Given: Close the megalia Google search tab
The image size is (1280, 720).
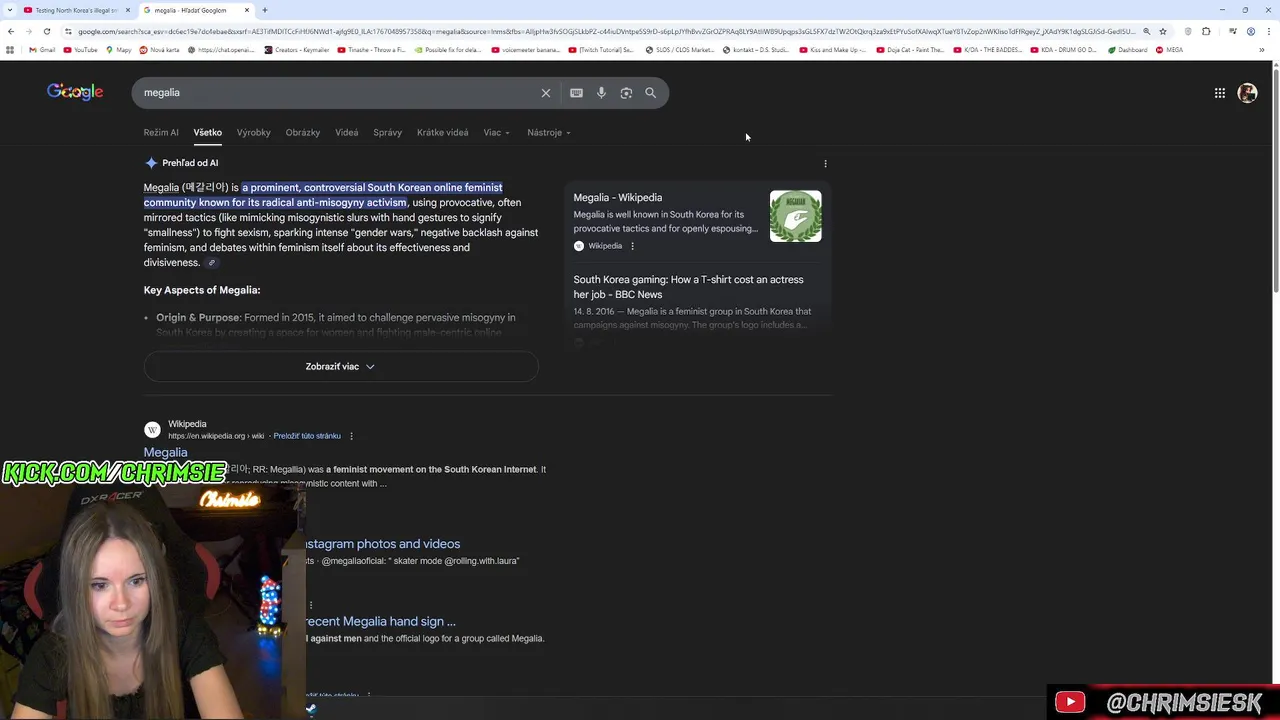Looking at the screenshot, I should tap(247, 10).
